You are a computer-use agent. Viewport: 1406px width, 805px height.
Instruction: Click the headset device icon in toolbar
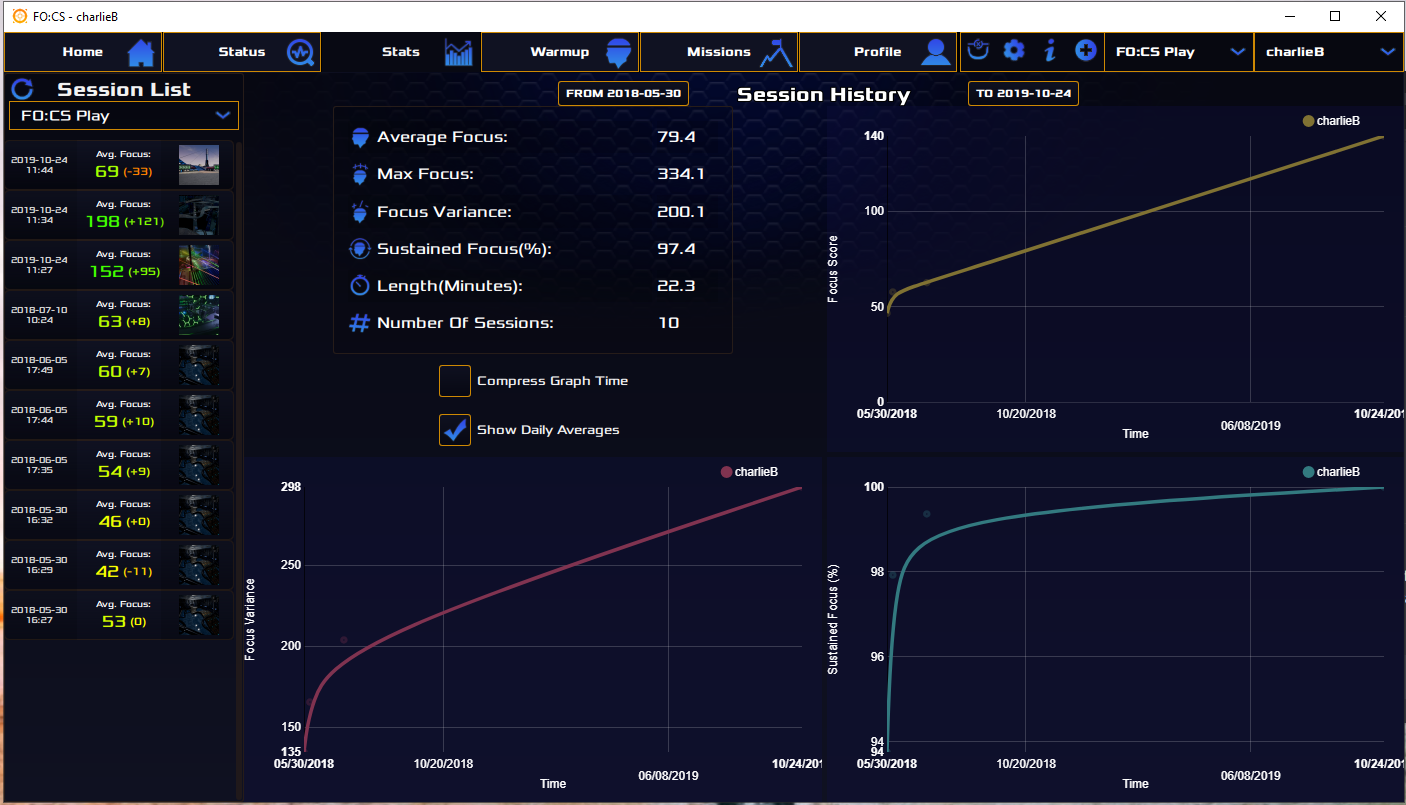pyautogui.click(x=979, y=50)
